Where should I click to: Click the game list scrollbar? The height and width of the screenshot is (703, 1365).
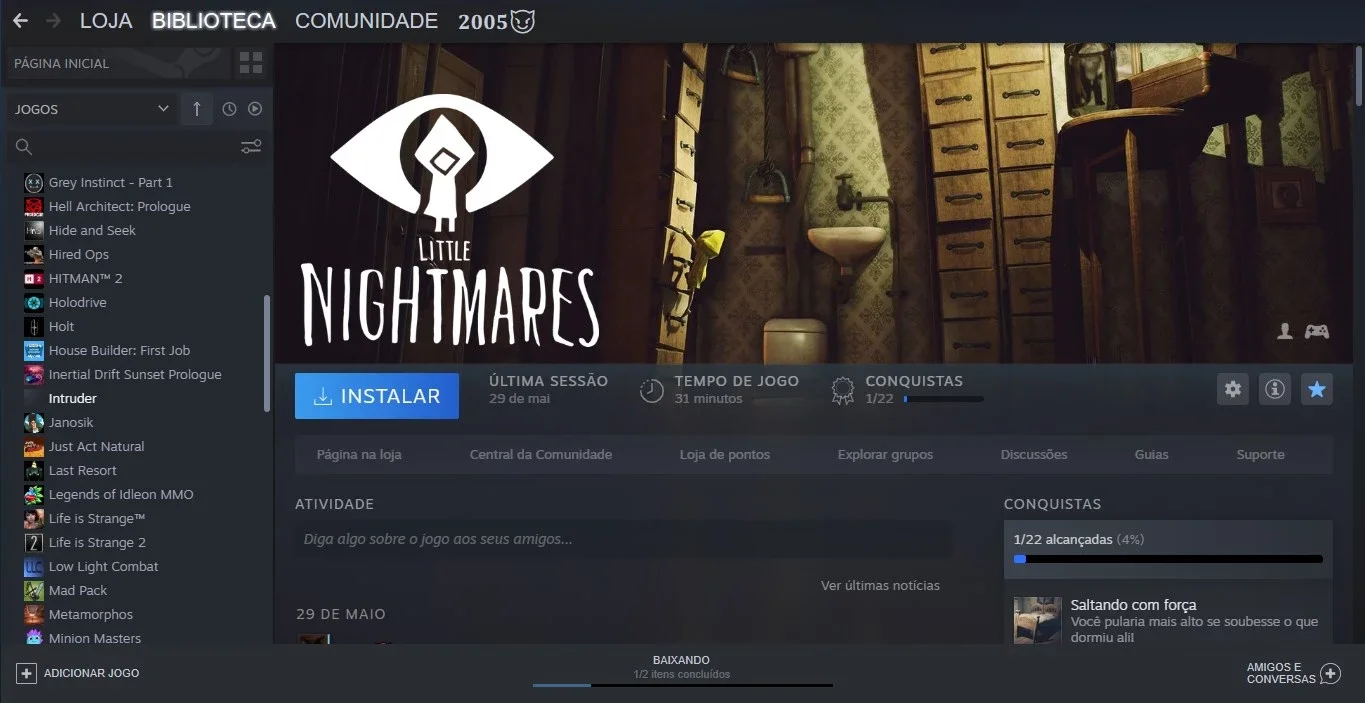(x=266, y=353)
